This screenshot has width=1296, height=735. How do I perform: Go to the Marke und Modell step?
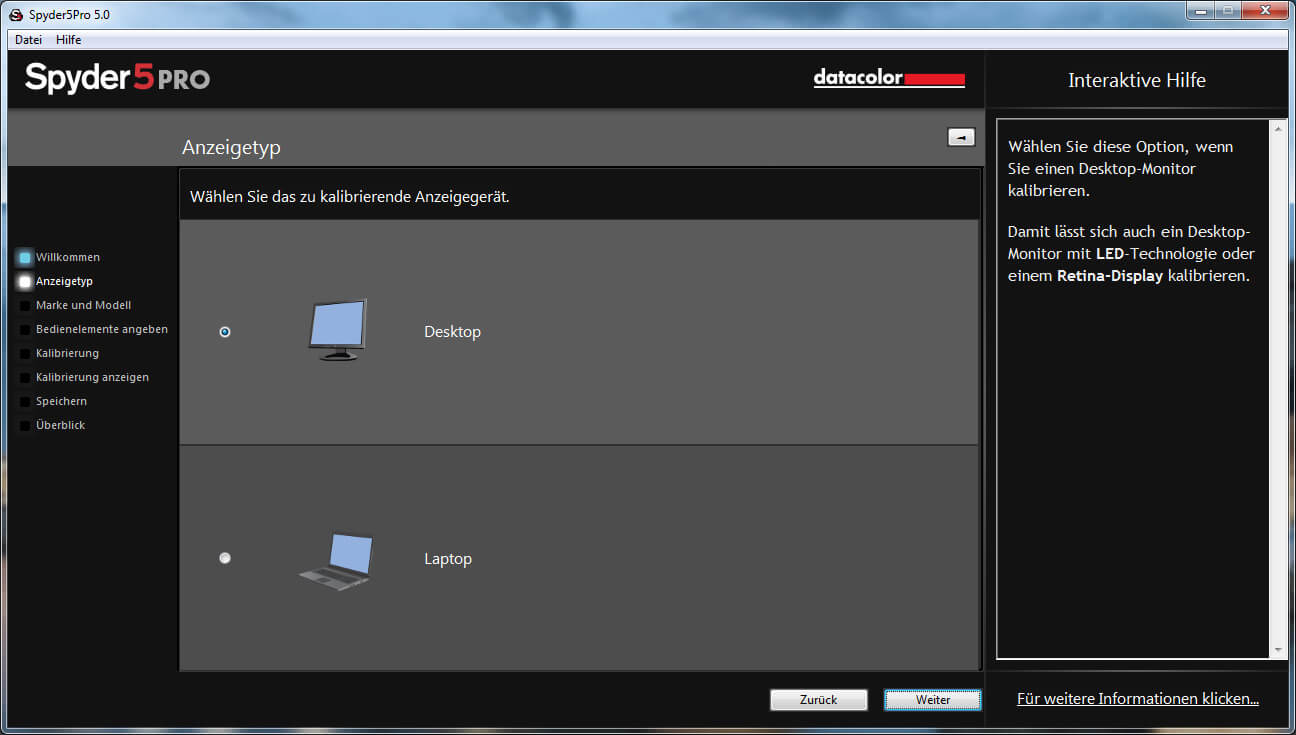[x=83, y=305]
